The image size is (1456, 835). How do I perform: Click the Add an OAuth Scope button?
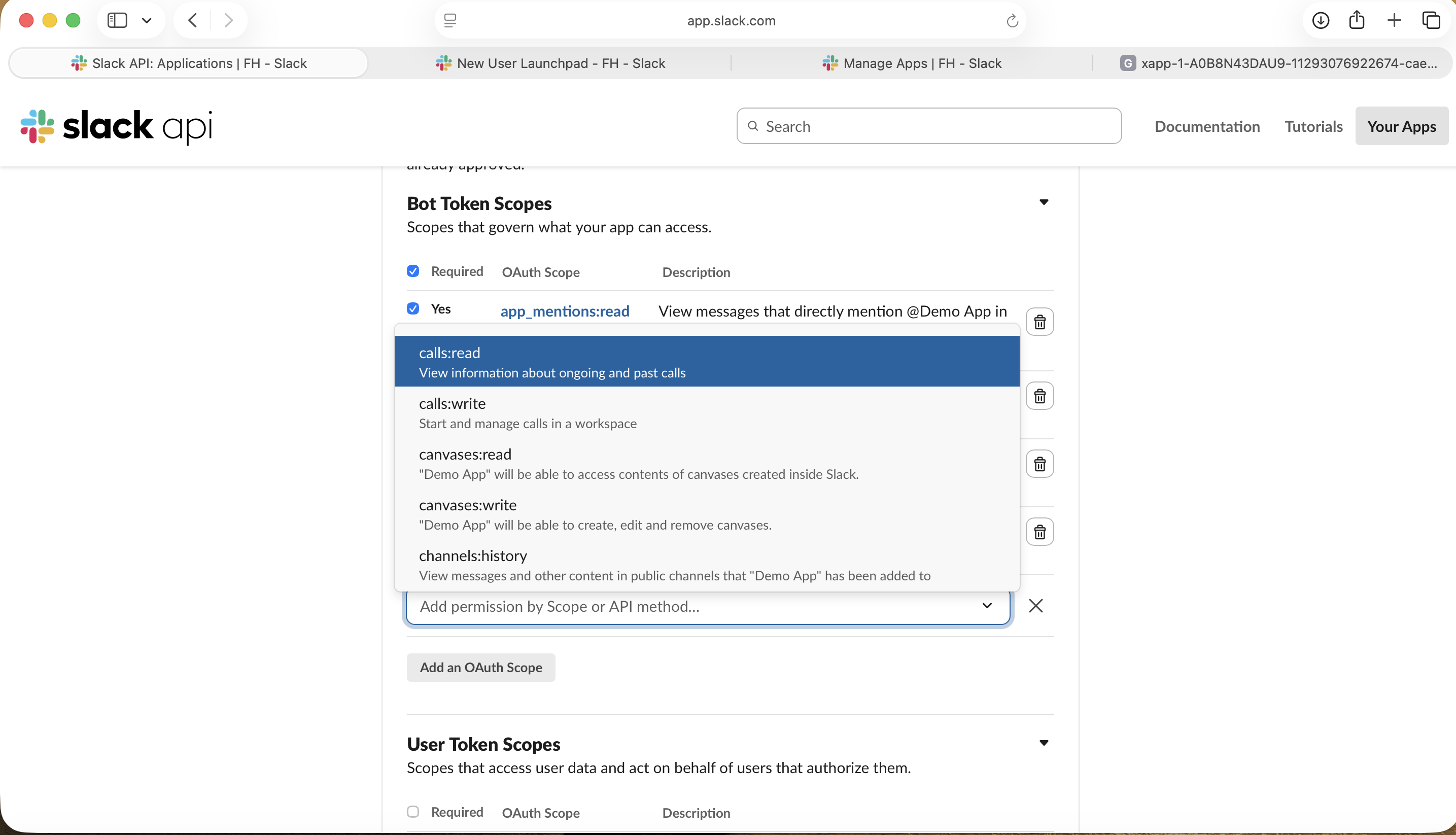(480, 668)
